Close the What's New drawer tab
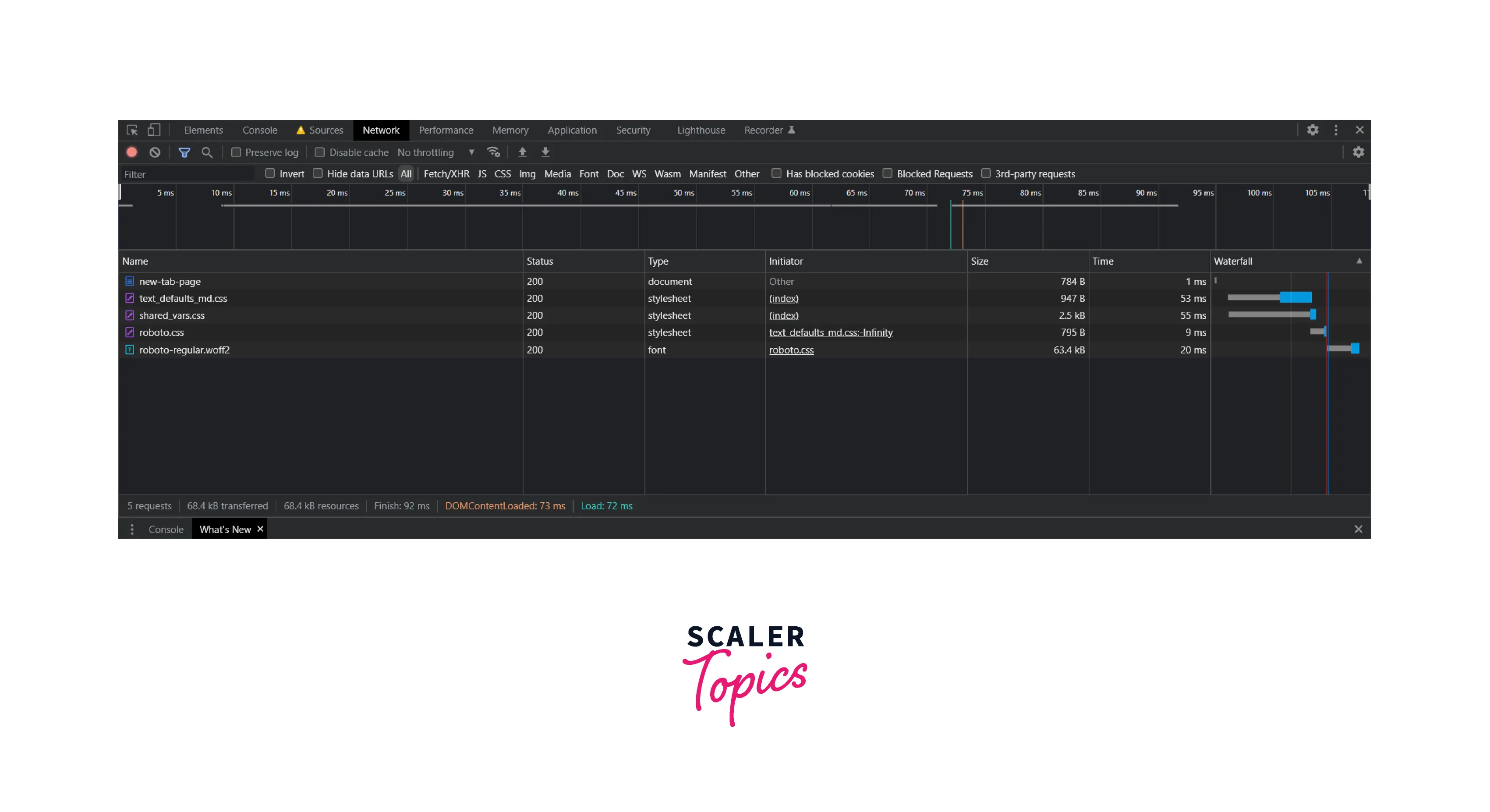The width and height of the screenshot is (1490, 812). click(x=260, y=529)
